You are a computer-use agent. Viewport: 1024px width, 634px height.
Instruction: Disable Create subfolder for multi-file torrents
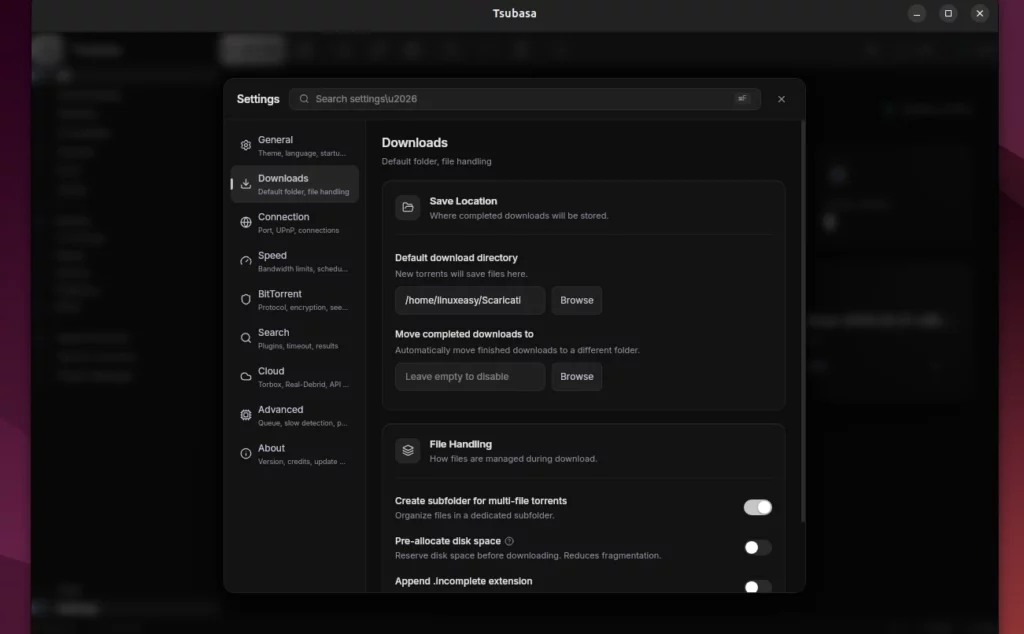click(x=757, y=507)
